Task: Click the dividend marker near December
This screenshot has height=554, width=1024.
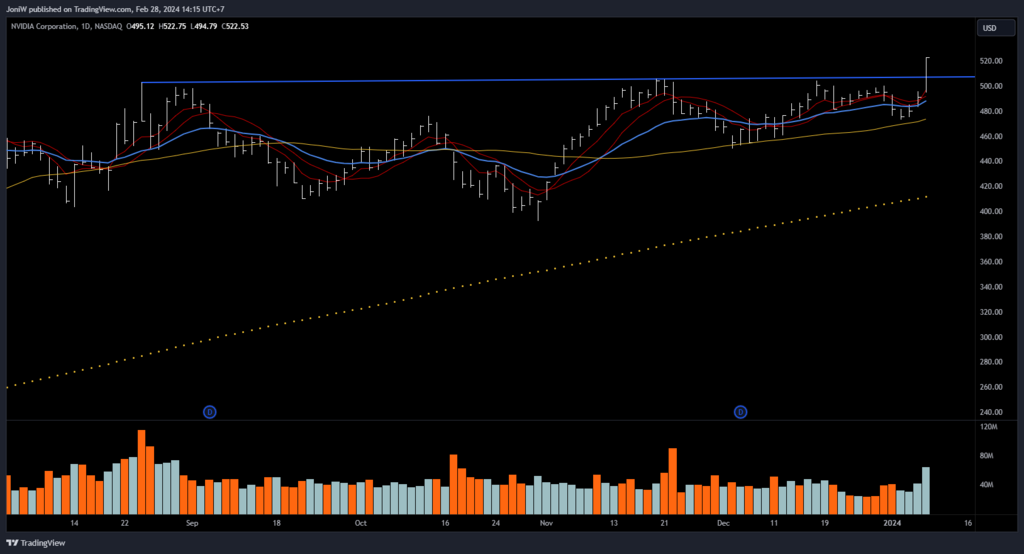Action: [x=741, y=411]
